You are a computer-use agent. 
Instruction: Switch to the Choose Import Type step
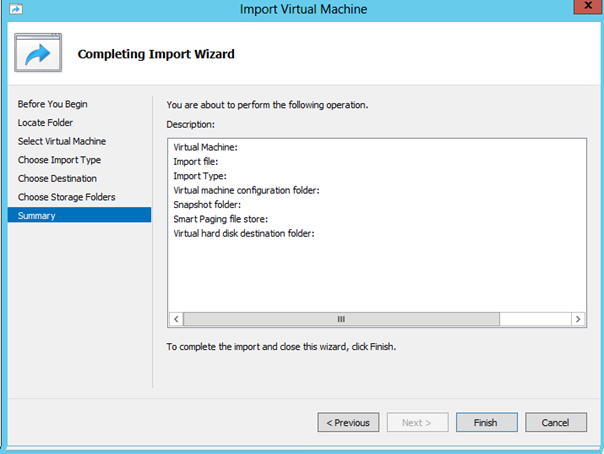click(59, 160)
